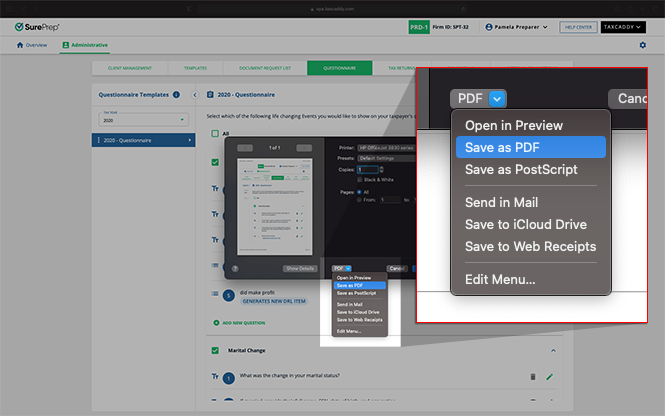The height and width of the screenshot is (416, 665).
Task: Choose Save as PostScript in small PDF menu
Action: pos(360,293)
